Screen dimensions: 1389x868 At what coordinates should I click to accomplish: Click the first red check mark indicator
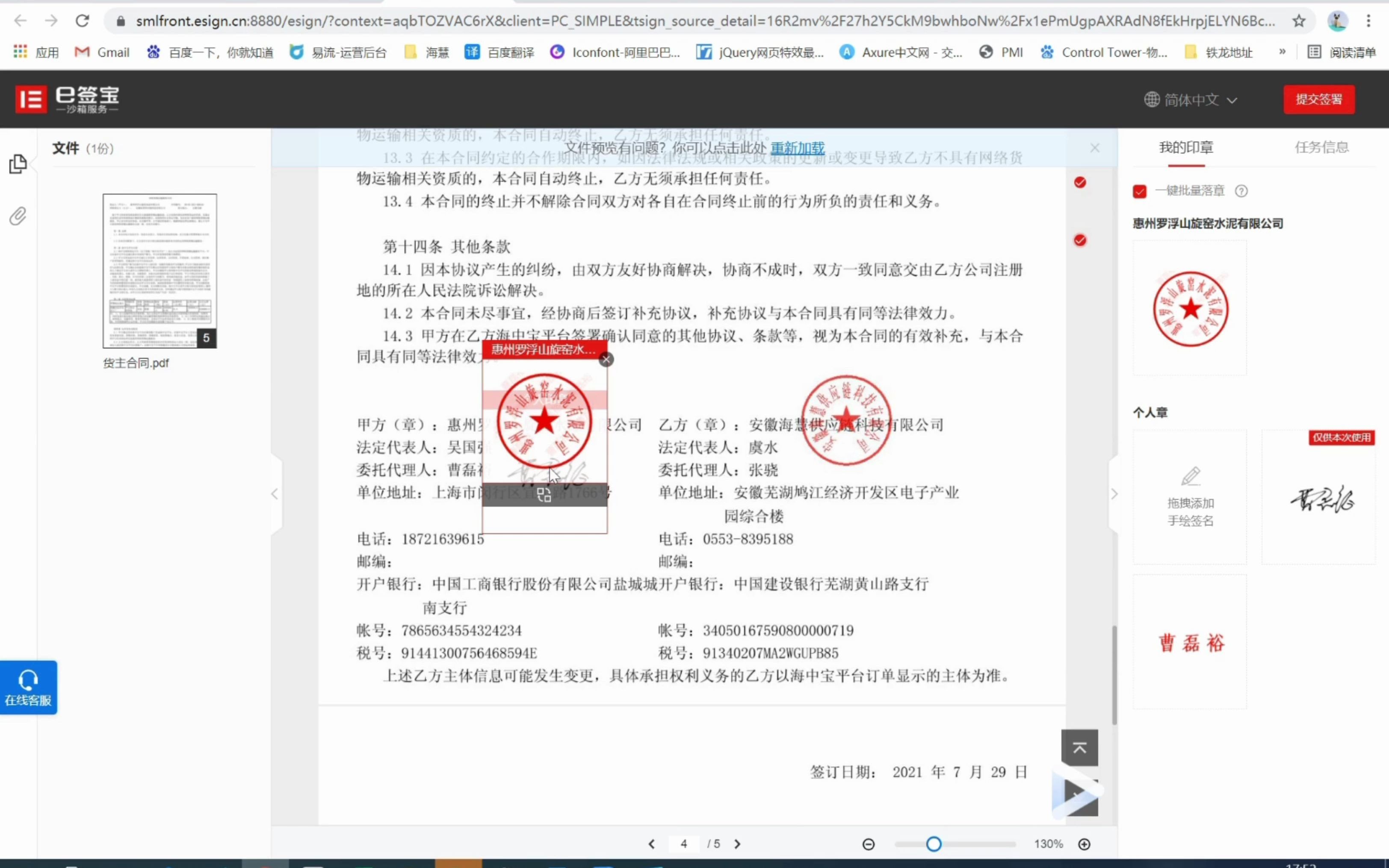1080,183
